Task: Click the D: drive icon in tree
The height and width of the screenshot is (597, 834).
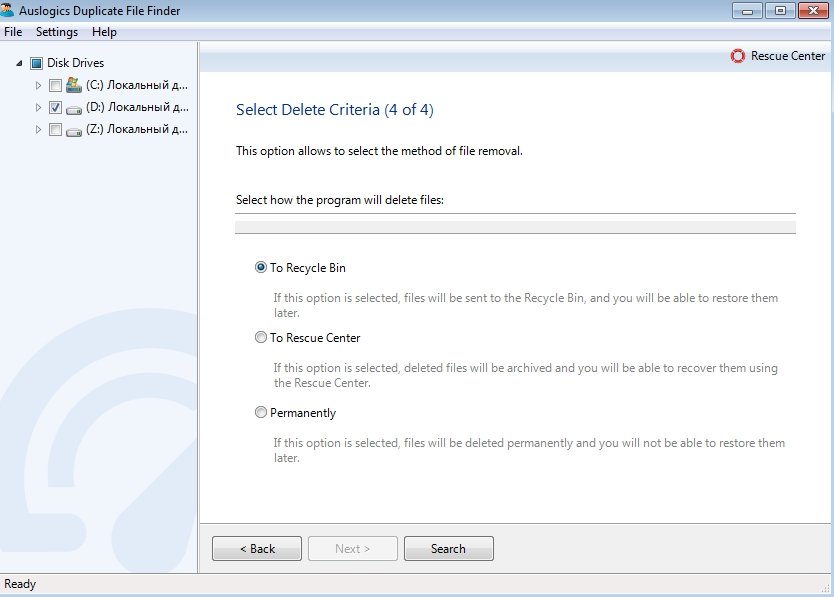Action: point(73,107)
